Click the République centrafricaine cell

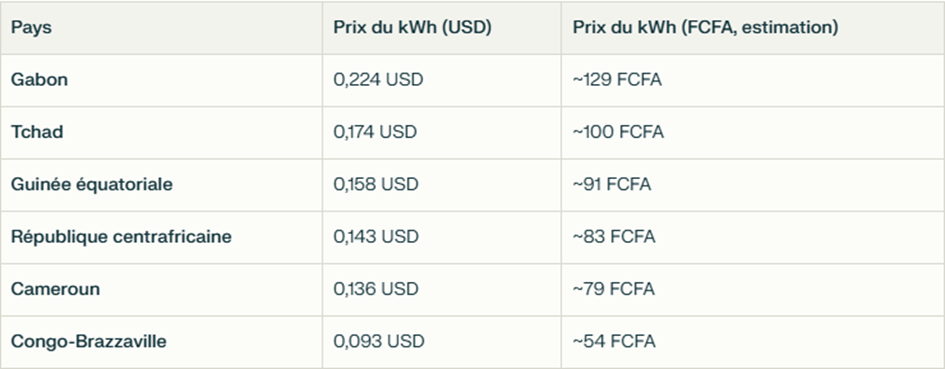tap(121, 236)
